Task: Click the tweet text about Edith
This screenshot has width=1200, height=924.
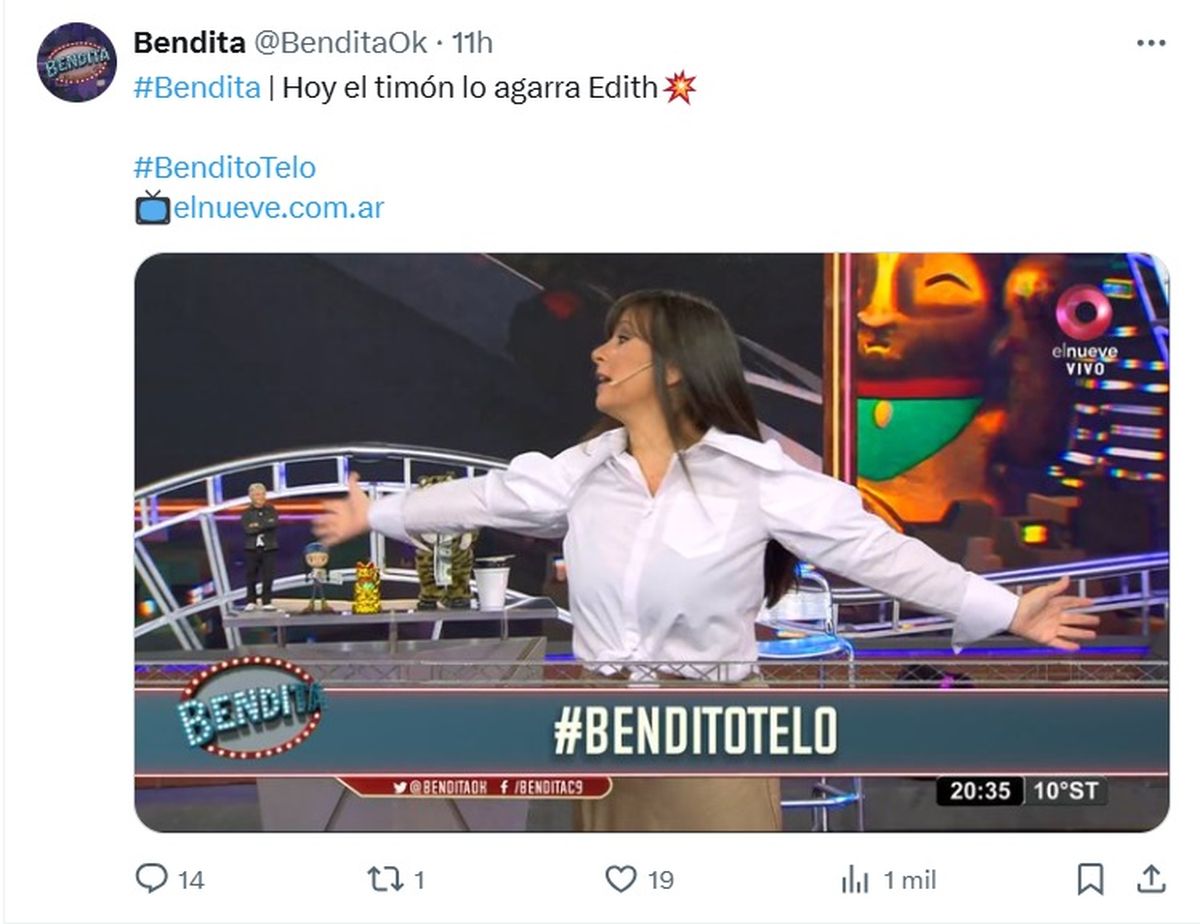Action: 471,88
